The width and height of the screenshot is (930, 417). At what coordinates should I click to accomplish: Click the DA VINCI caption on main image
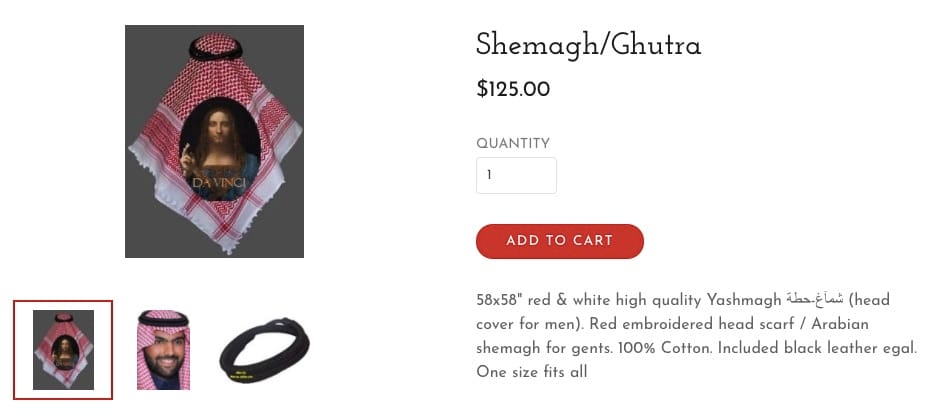pyautogui.click(x=219, y=183)
